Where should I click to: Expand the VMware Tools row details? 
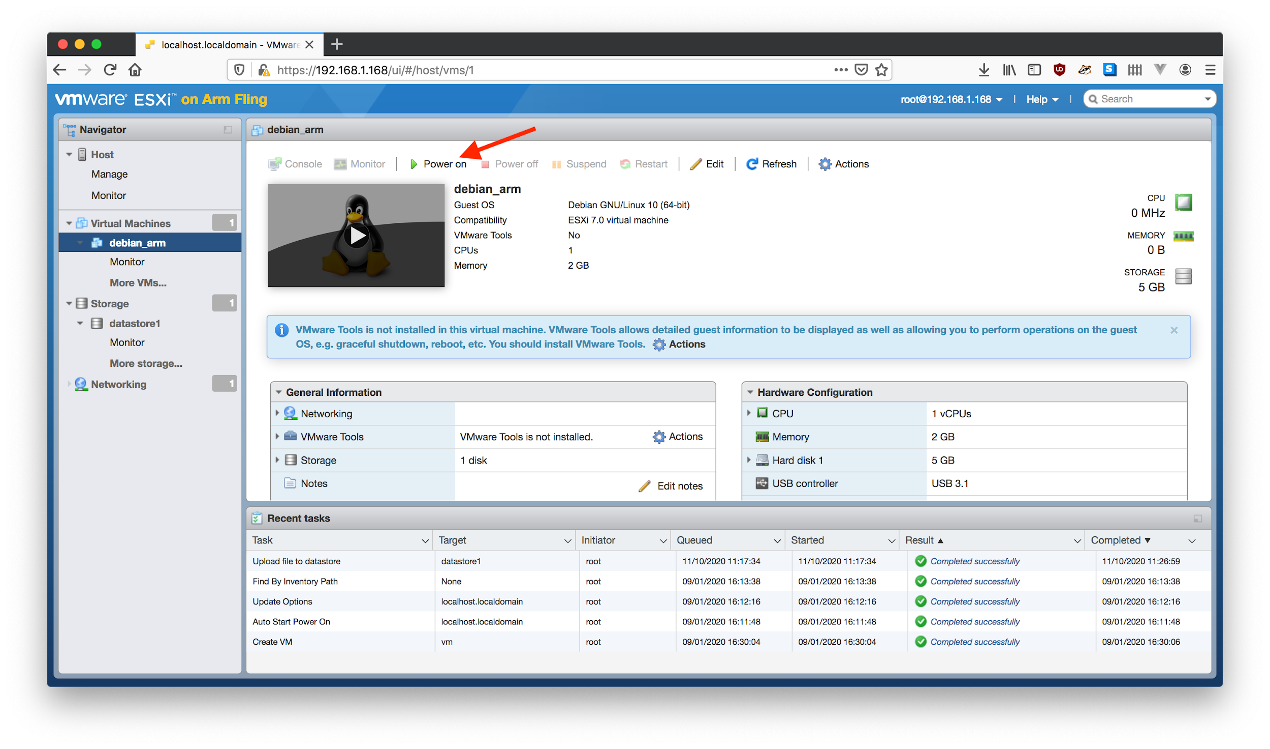click(278, 437)
